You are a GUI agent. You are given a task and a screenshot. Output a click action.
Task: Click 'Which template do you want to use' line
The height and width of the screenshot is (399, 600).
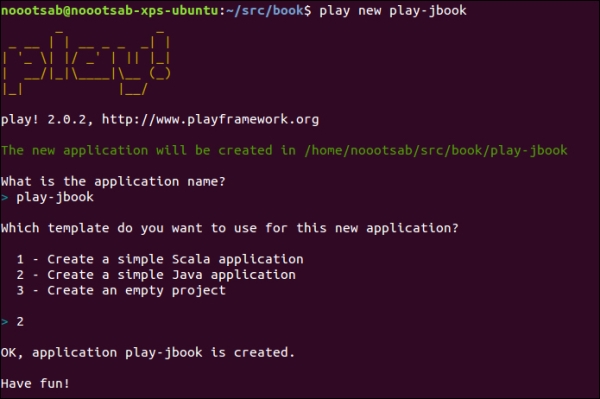(x=230, y=228)
